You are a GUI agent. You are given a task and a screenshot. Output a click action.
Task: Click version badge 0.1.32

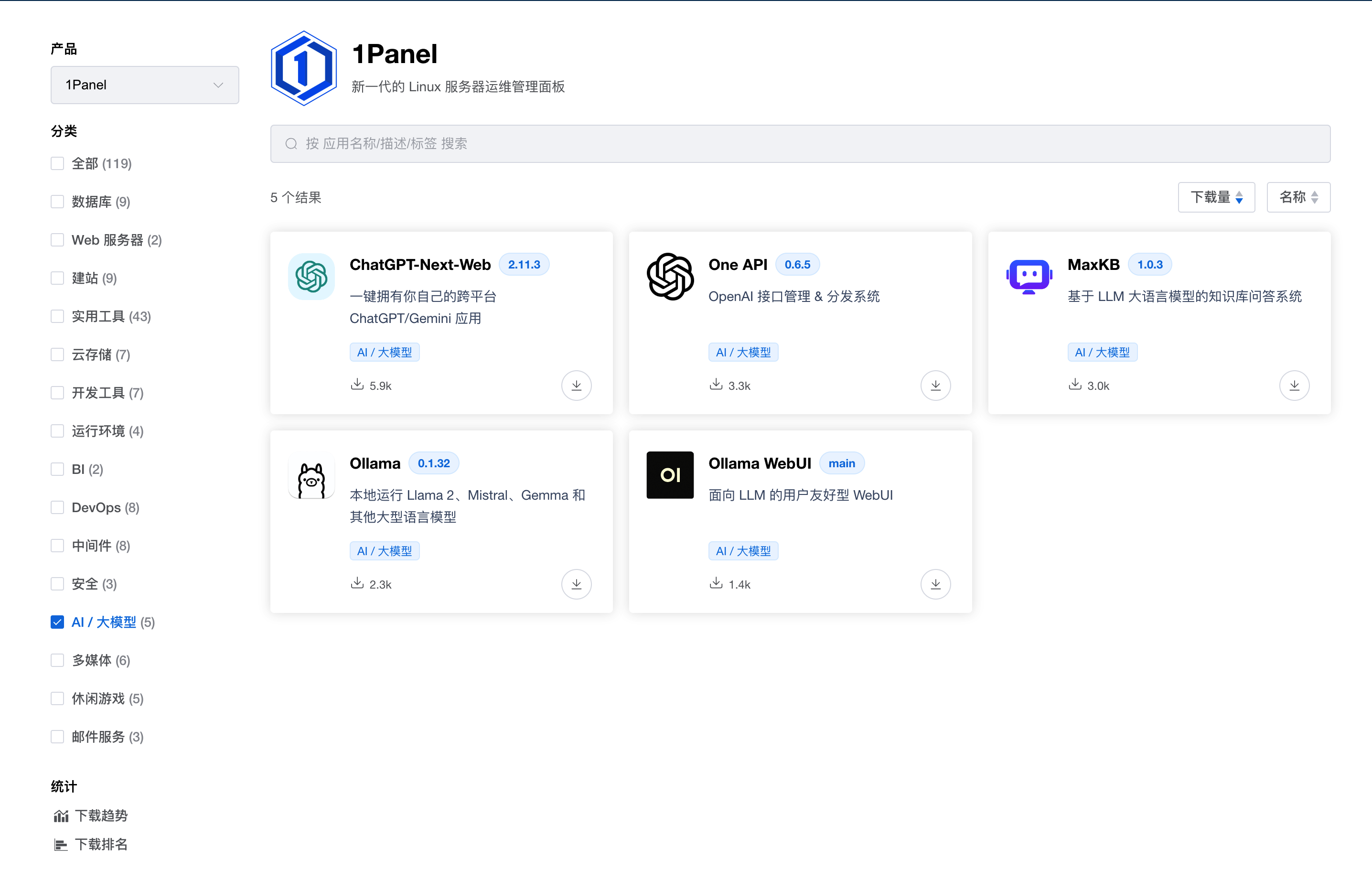[434, 463]
